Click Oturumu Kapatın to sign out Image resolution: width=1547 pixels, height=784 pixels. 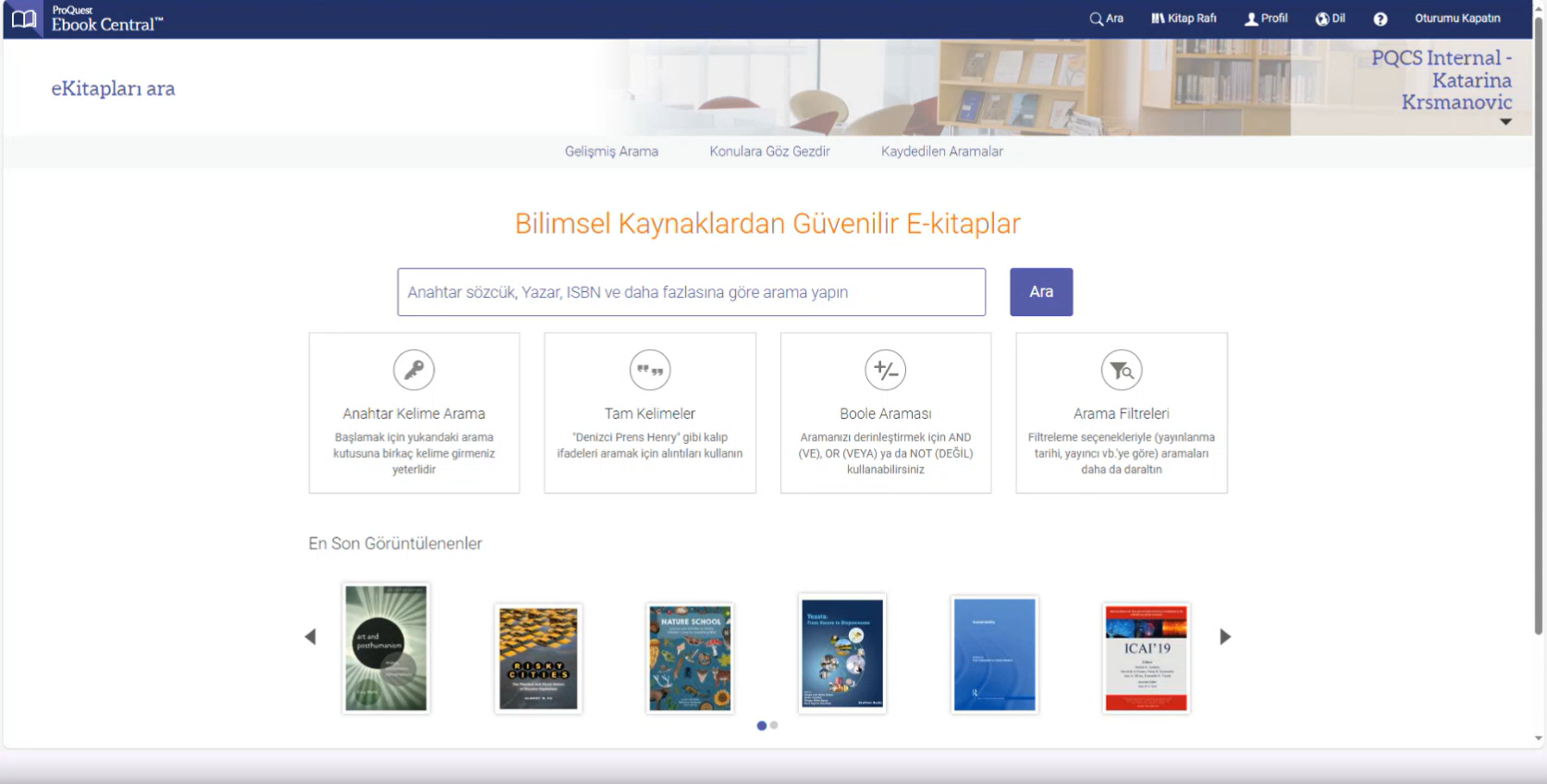click(1457, 18)
